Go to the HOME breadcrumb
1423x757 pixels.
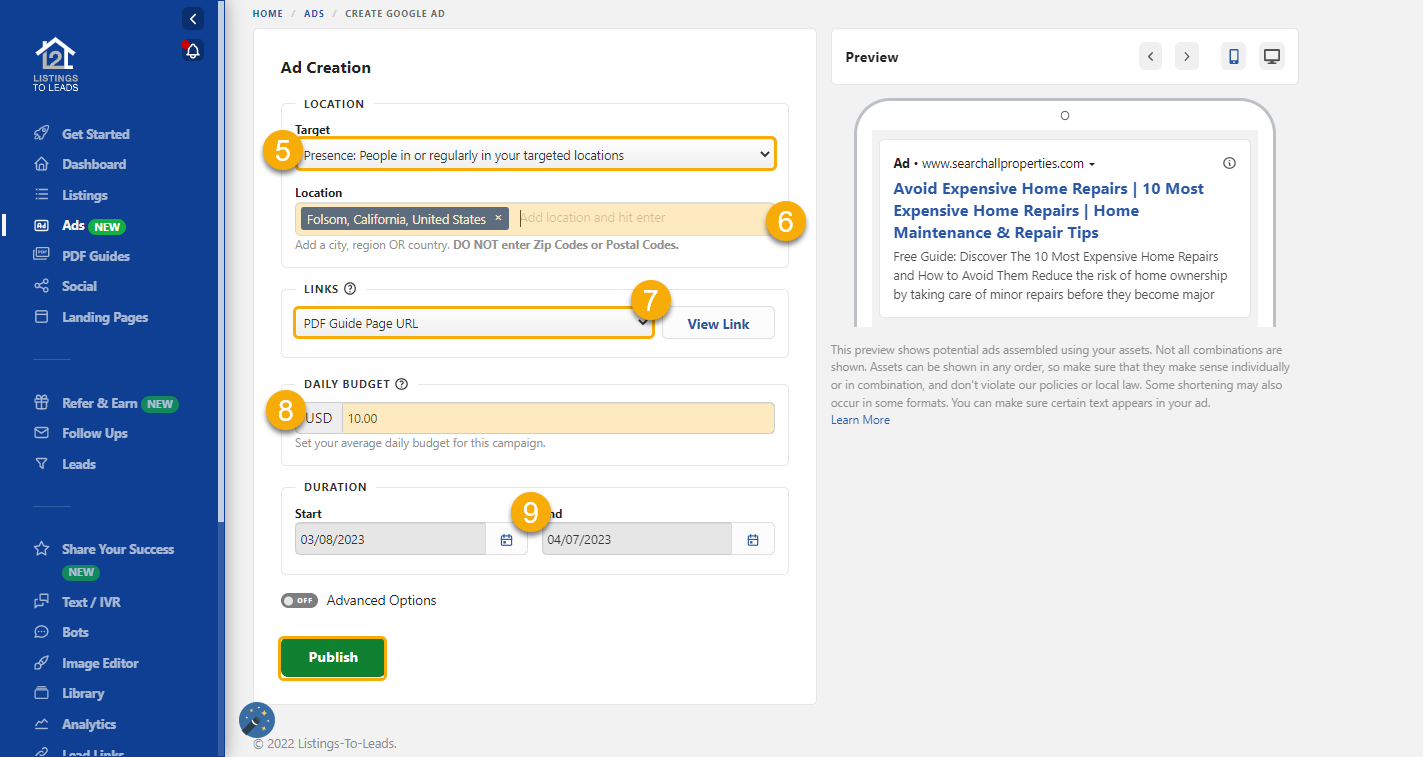(x=267, y=13)
